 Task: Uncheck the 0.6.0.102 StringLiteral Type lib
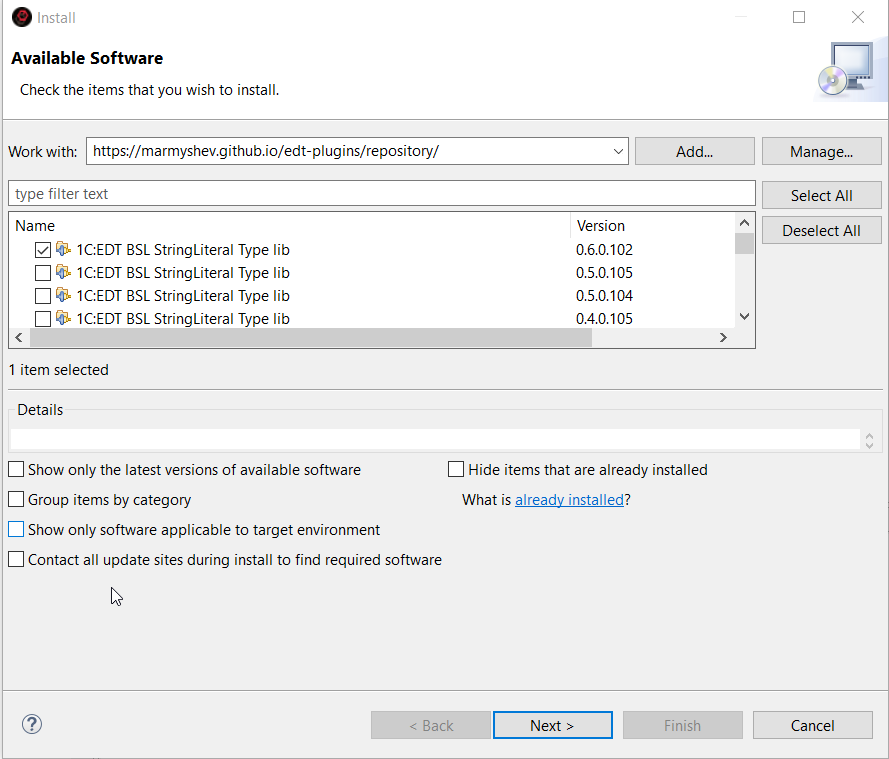click(43, 250)
